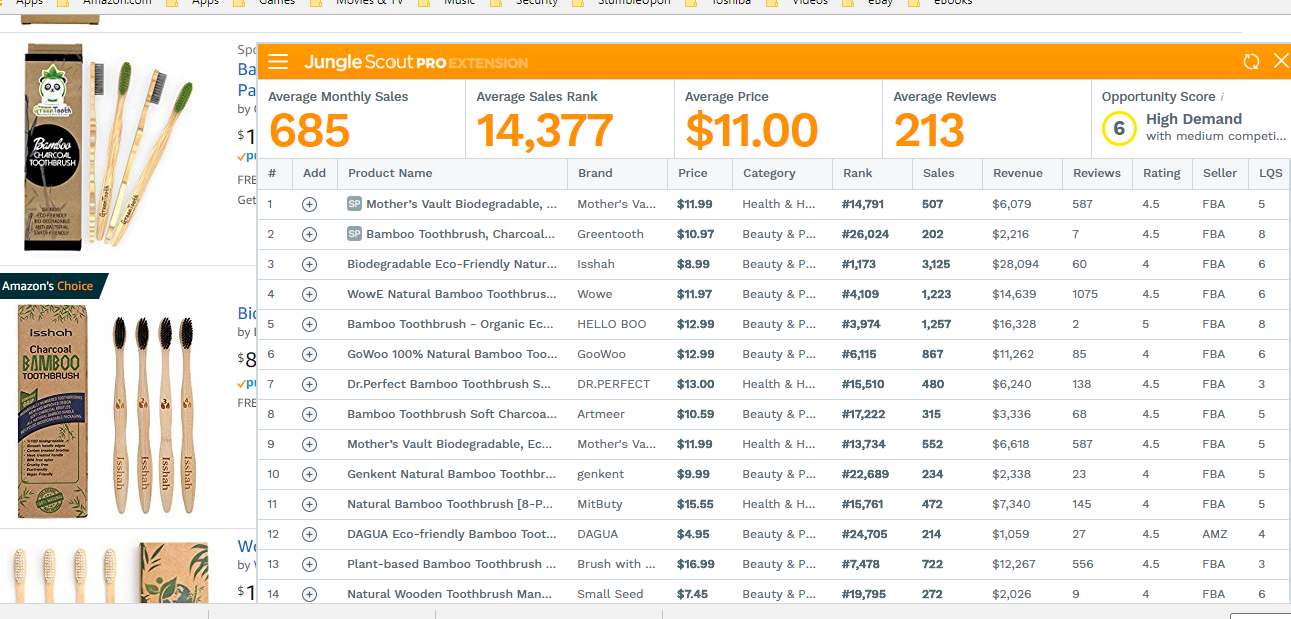
Task: Add the HELLO BOO Bamboo Toothbrush product
Action: (x=309, y=324)
